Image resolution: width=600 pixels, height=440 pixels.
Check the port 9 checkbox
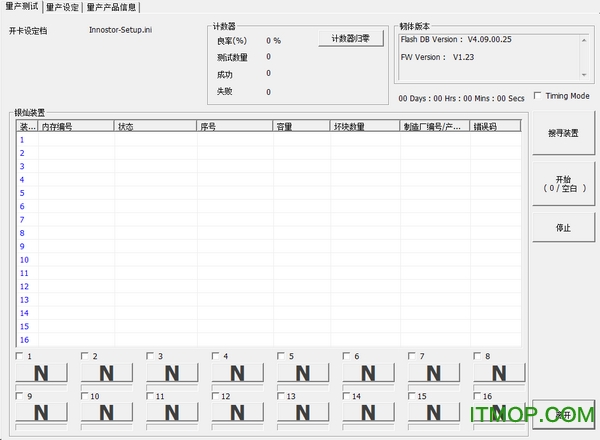tap(20, 396)
